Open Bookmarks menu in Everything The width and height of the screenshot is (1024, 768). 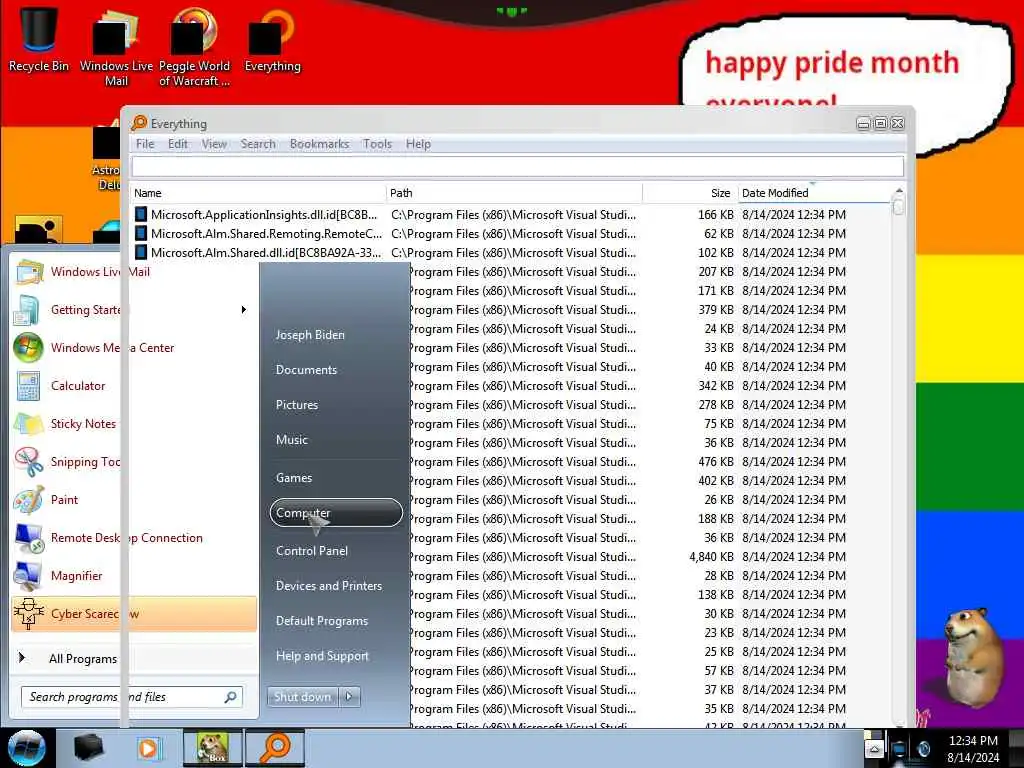pos(319,144)
